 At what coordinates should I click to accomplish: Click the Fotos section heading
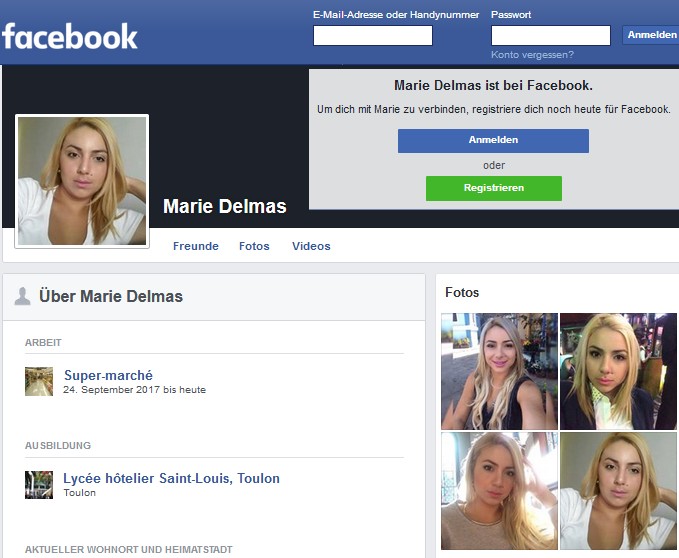coord(462,293)
